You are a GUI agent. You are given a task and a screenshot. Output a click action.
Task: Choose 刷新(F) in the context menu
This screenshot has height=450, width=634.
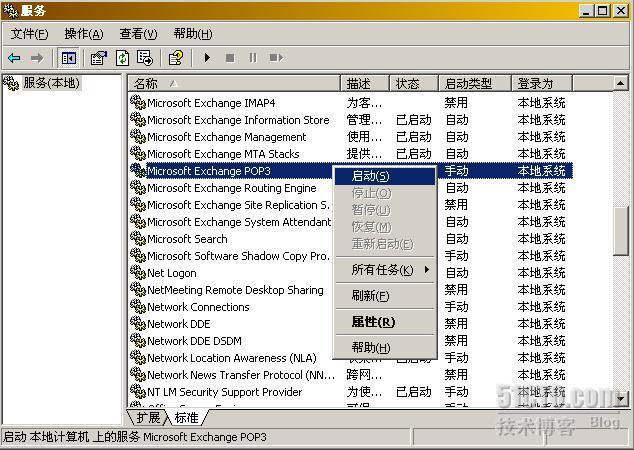(x=385, y=296)
